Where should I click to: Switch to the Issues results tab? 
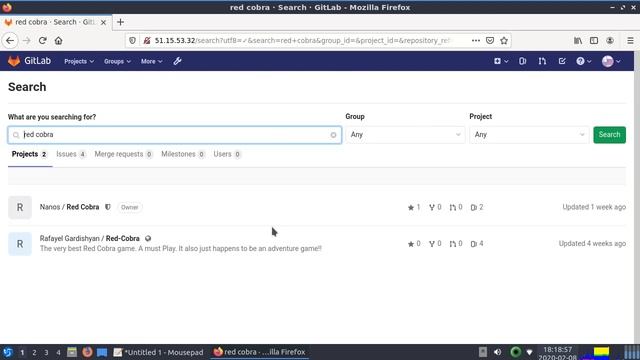click(x=71, y=154)
